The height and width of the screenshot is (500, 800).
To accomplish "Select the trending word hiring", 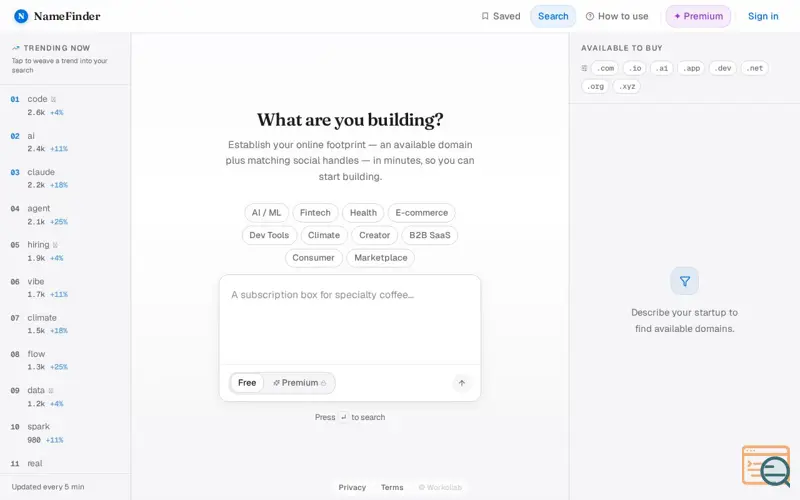I will pos(38,244).
